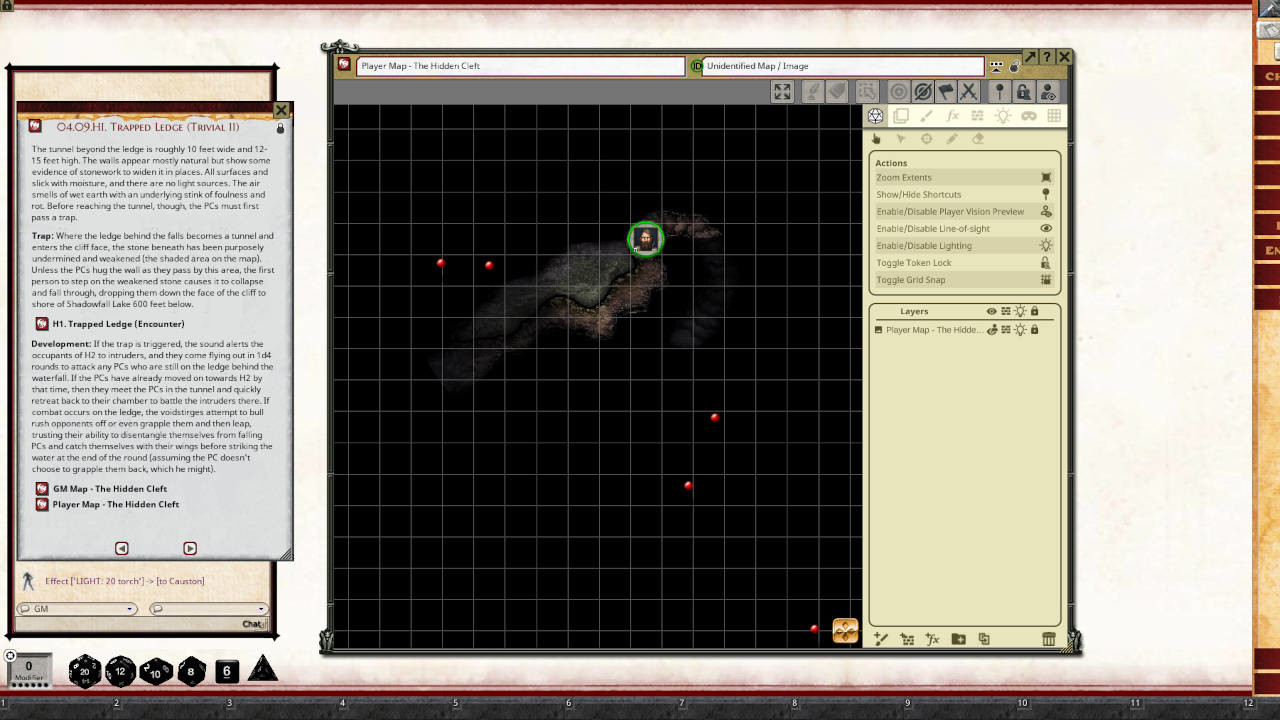The height and width of the screenshot is (720, 1280).
Task: Click the delete layer trash icon
Action: coord(1047,638)
